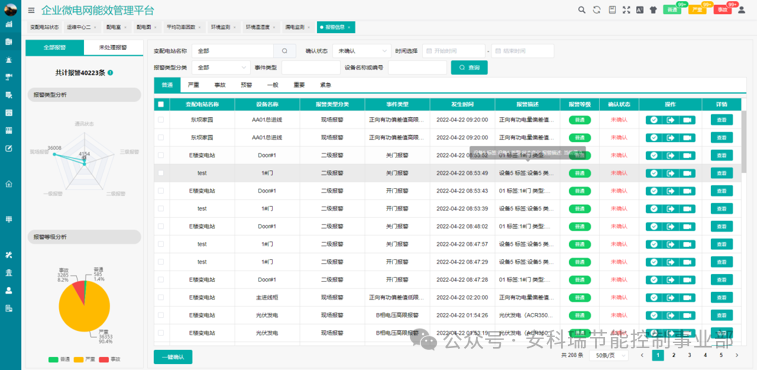Open the 结束时间 date picker
The image size is (758, 370).
[523, 51]
